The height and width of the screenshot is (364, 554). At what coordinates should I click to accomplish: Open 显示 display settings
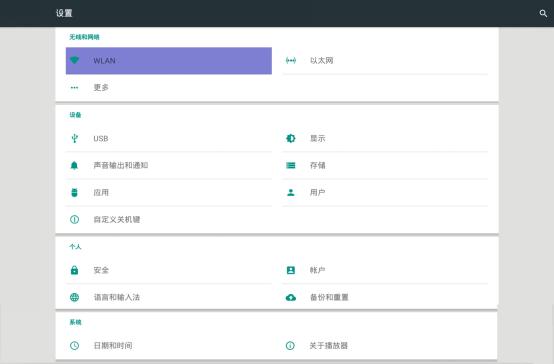[x=385, y=139]
